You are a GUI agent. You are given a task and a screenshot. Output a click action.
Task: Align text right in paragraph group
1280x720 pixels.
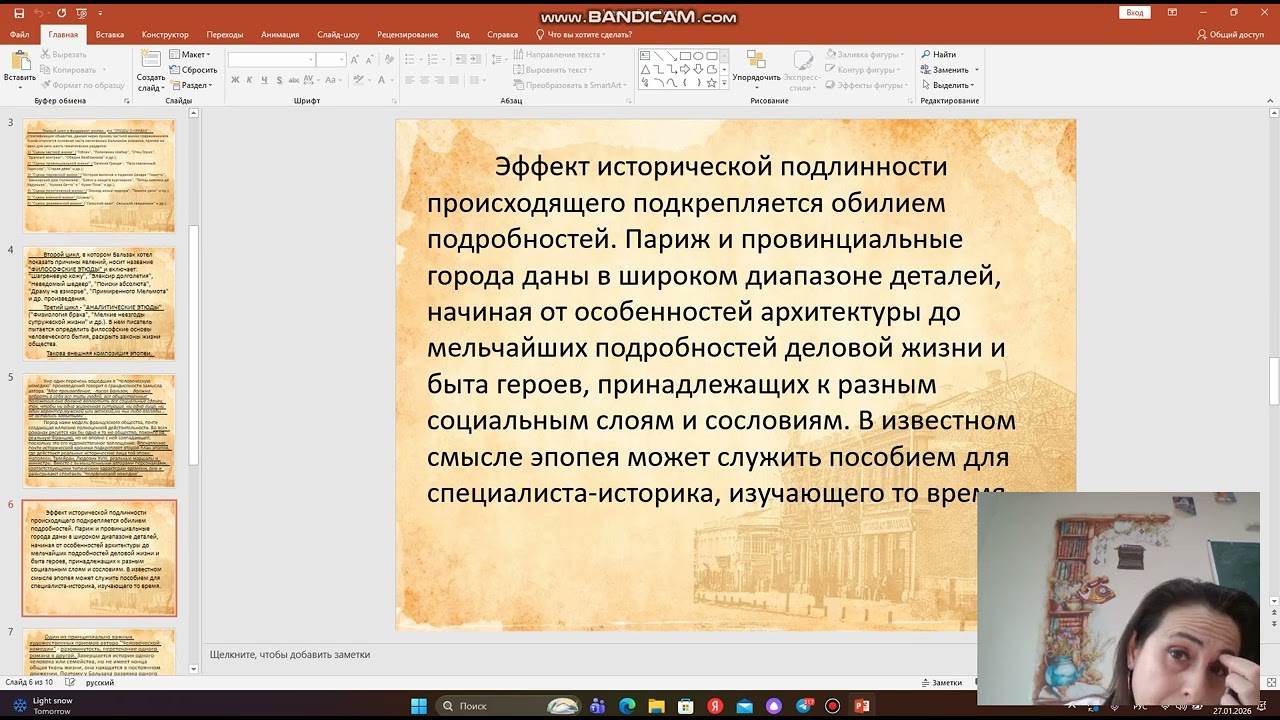coord(440,80)
